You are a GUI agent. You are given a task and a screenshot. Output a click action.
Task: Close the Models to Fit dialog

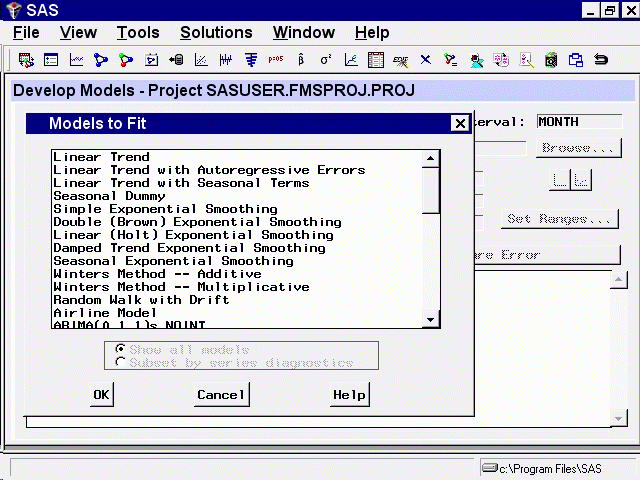click(x=459, y=124)
